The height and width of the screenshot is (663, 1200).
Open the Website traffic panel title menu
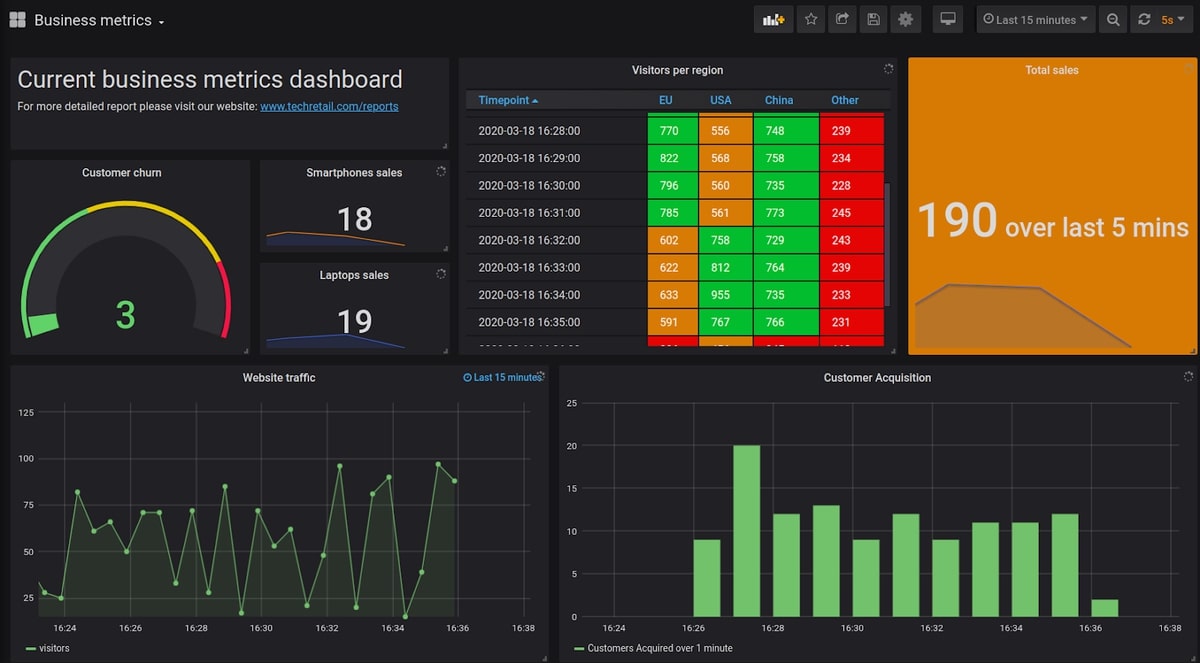[x=279, y=377]
